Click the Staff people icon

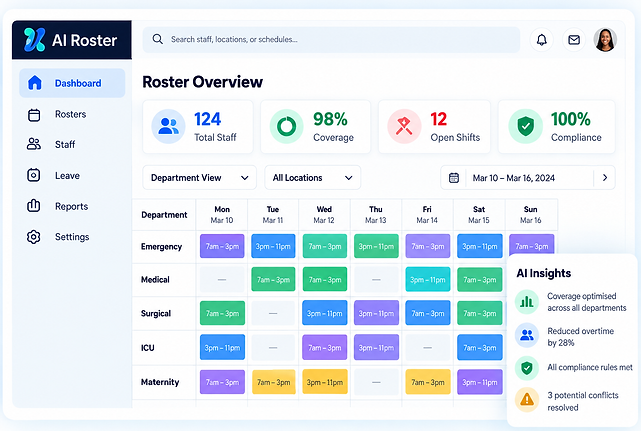coord(34,144)
